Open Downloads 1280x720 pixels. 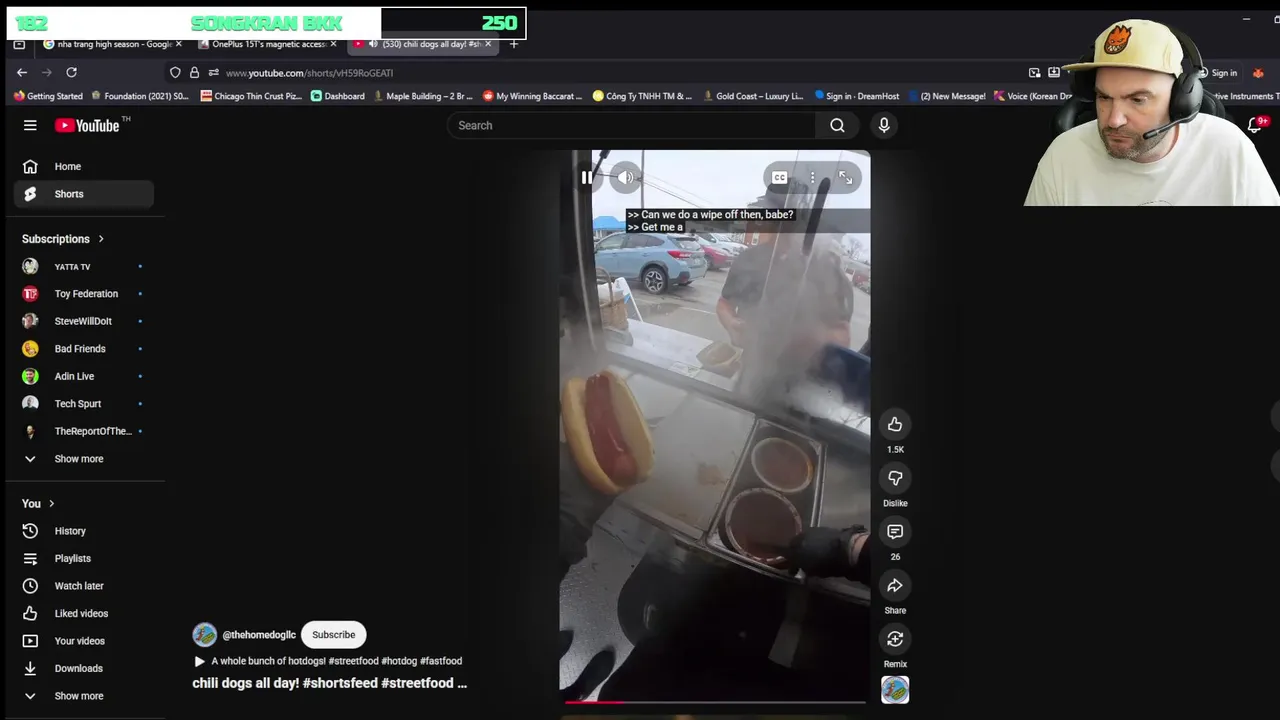(84, 668)
